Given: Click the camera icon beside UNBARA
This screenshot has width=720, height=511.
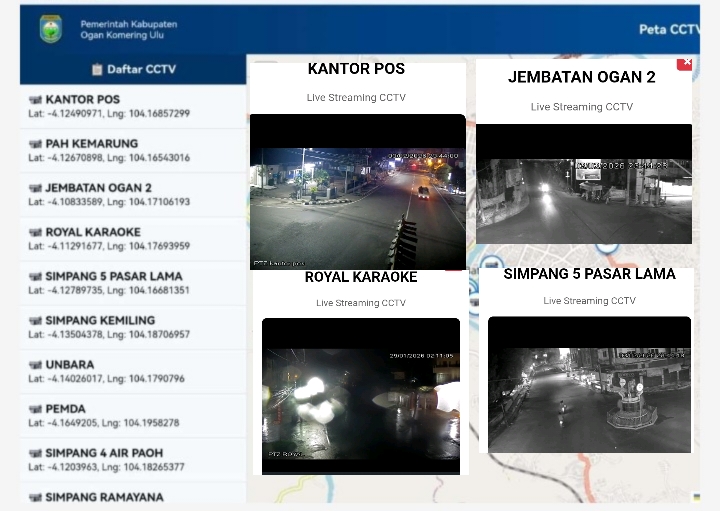Looking at the screenshot, I should click(36, 365).
